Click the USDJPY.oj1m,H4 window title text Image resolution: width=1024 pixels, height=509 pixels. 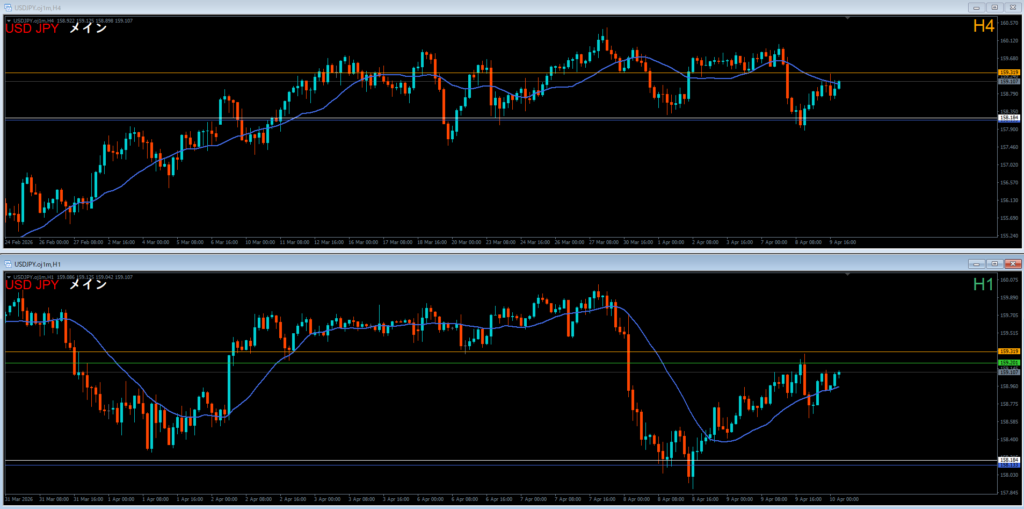tap(37, 7)
